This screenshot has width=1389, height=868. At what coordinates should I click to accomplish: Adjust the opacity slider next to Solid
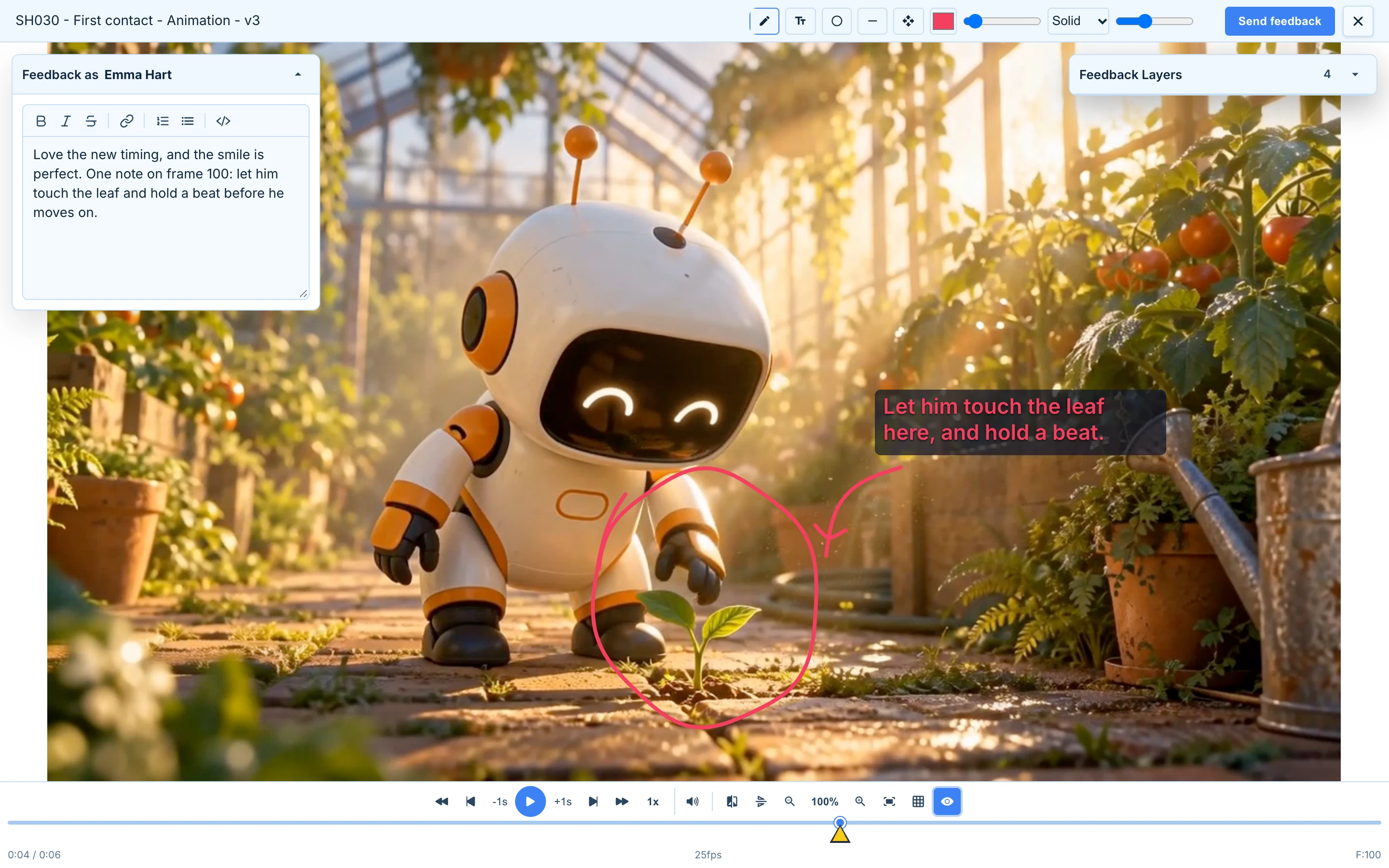pyautogui.click(x=1154, y=21)
